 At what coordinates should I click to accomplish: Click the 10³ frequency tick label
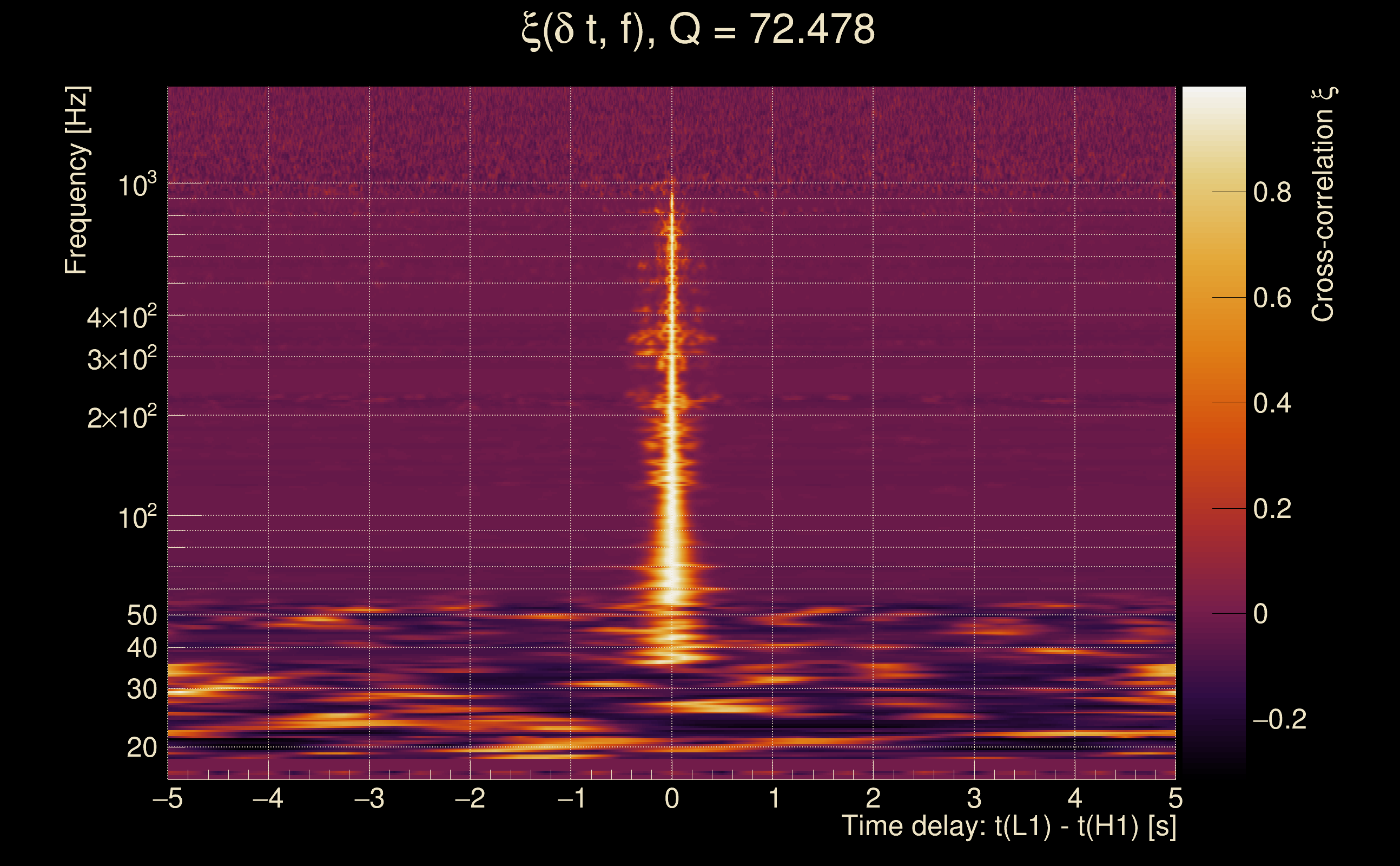point(137,186)
